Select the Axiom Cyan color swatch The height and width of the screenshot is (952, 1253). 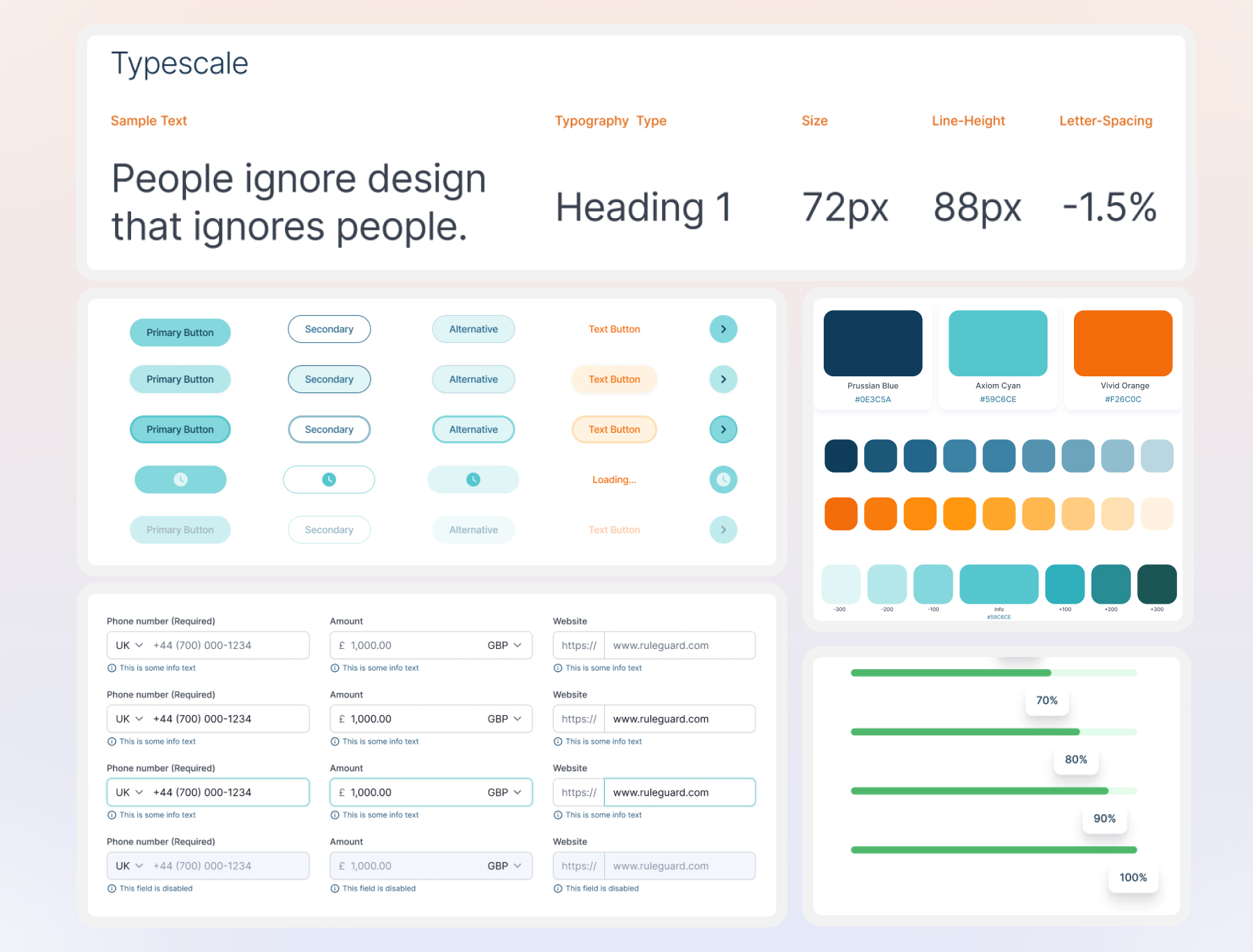(998, 343)
